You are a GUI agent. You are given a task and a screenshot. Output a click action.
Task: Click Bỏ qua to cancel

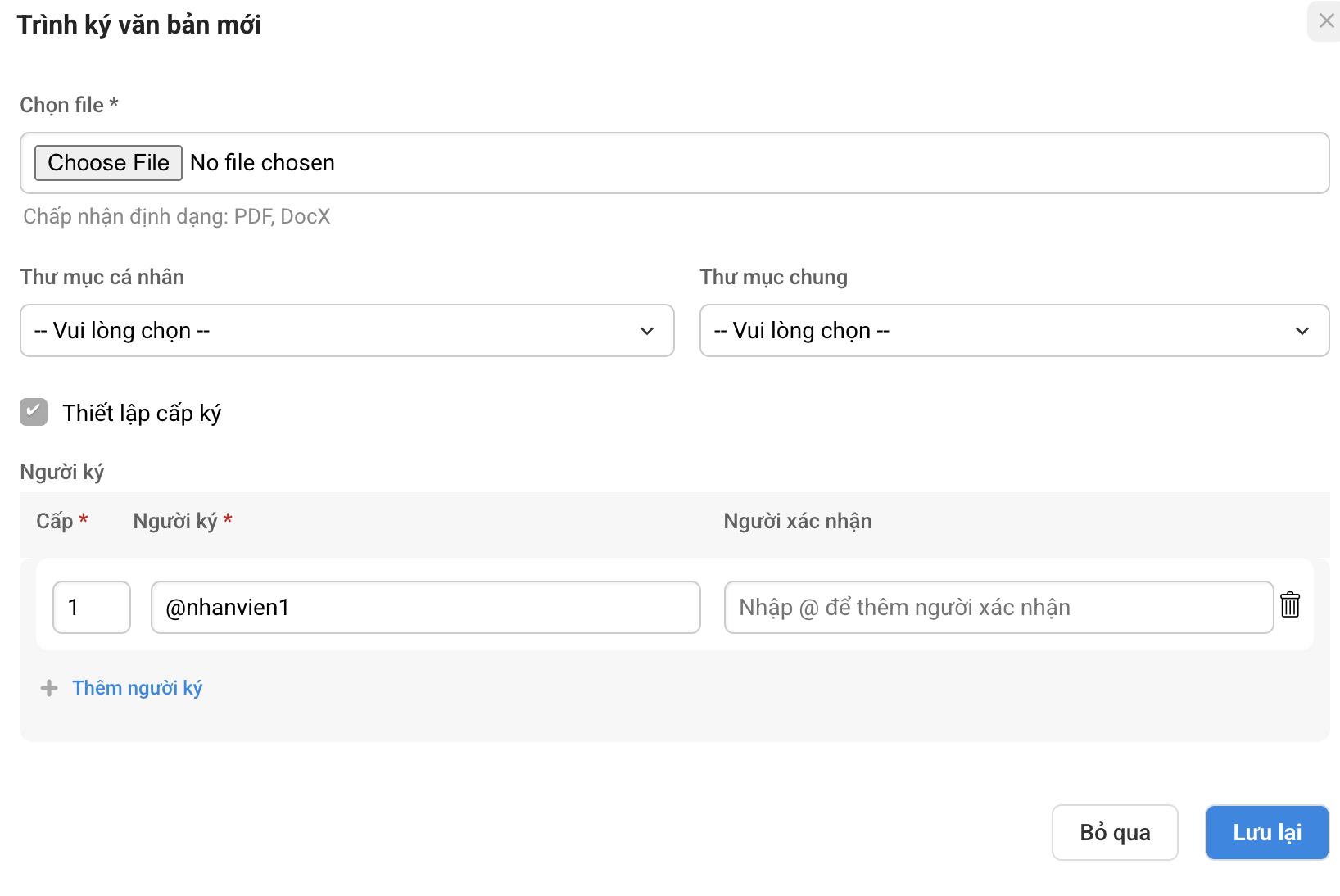coord(1115,833)
